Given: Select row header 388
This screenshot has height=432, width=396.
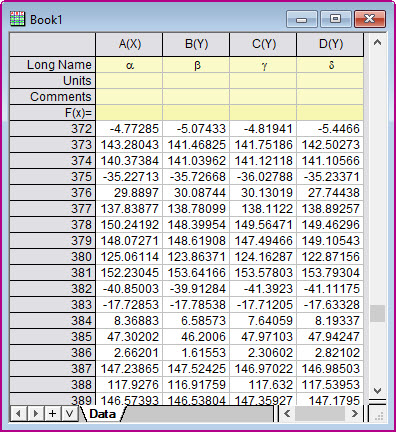Looking at the screenshot, I should 53,385.
